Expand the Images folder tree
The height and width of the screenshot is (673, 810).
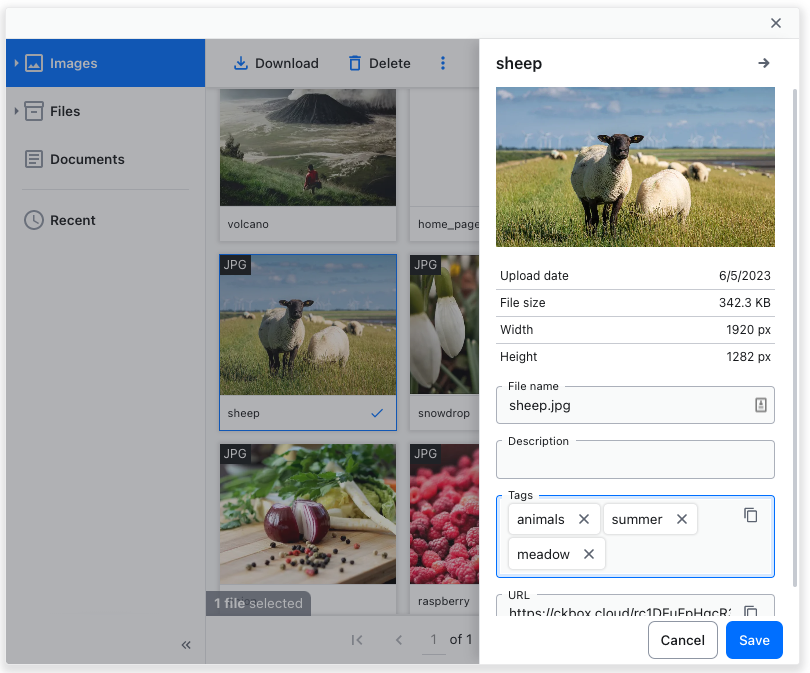point(16,63)
